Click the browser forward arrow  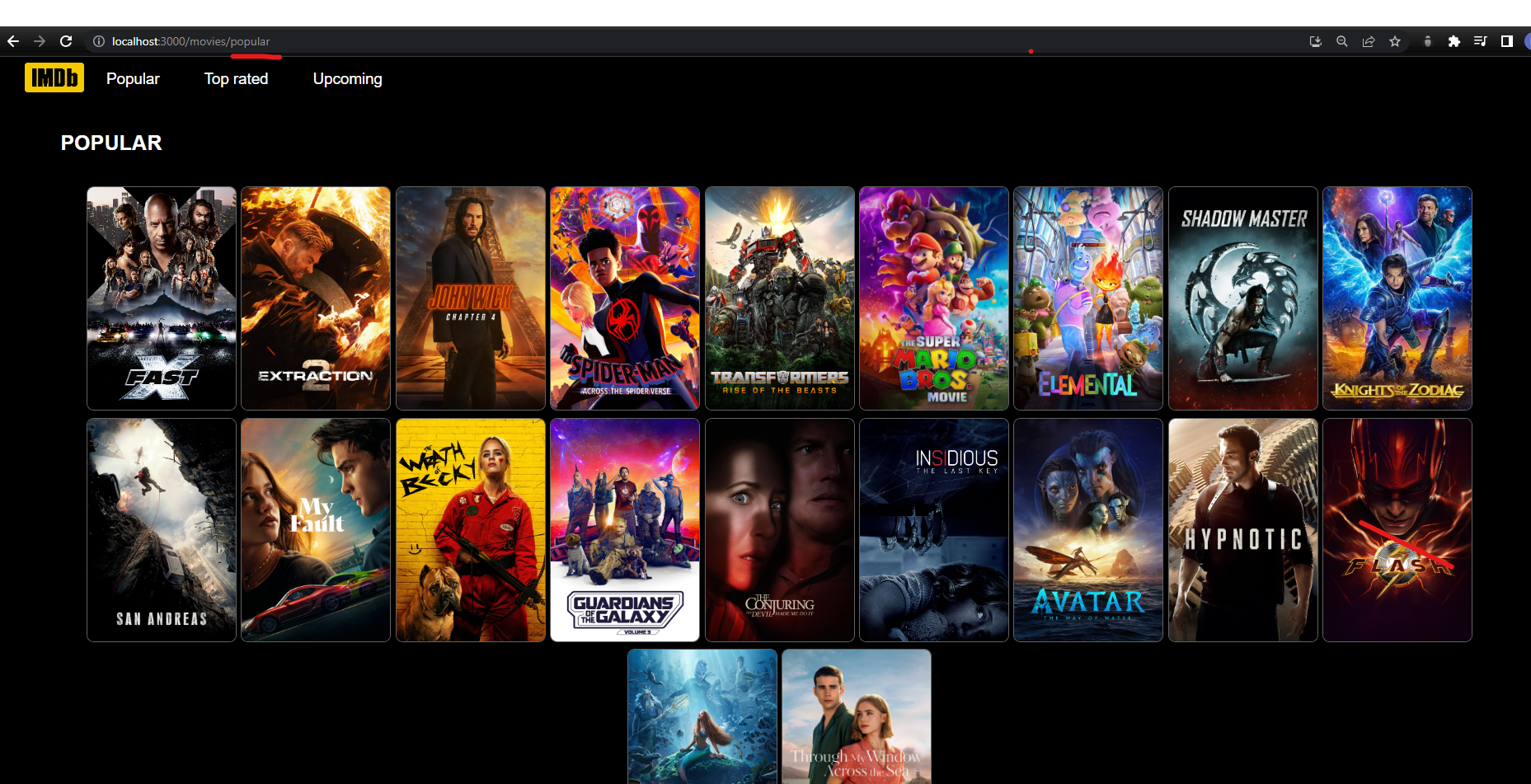[40, 41]
